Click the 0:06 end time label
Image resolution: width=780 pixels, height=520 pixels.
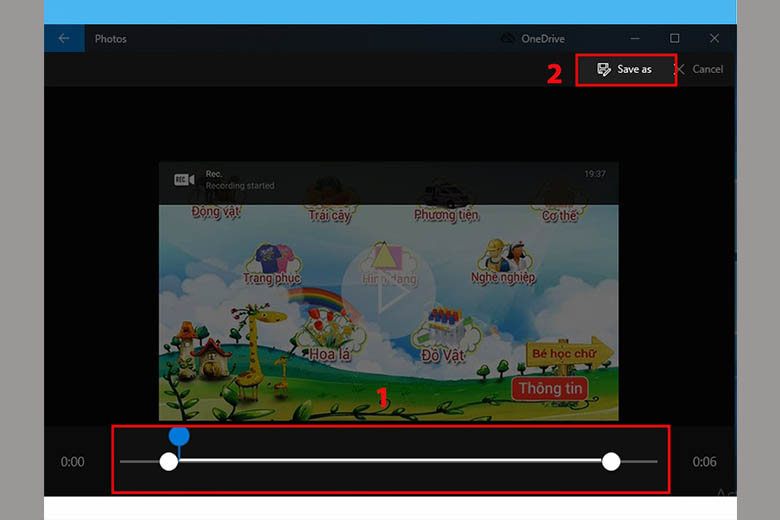tap(704, 462)
